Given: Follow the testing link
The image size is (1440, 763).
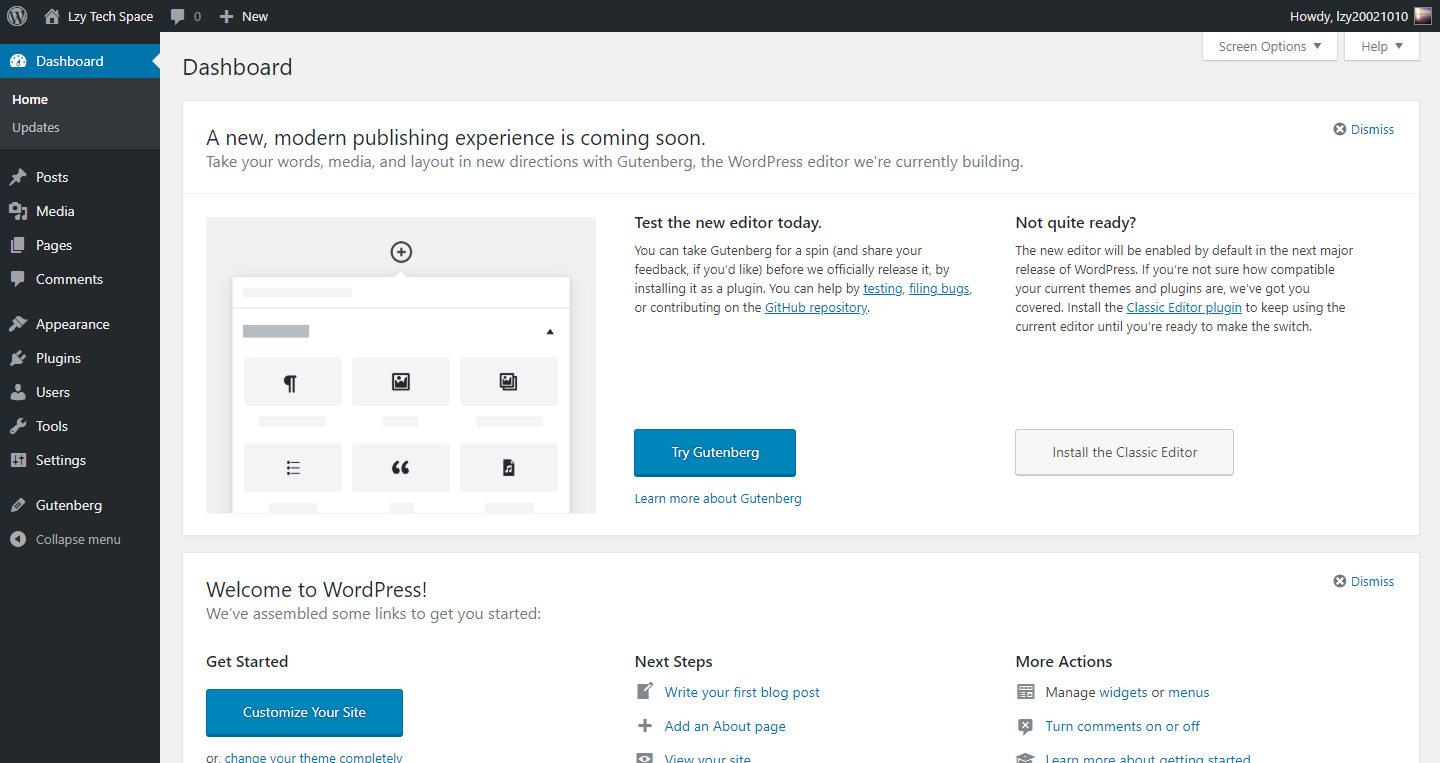Looking at the screenshot, I should pyautogui.click(x=883, y=288).
